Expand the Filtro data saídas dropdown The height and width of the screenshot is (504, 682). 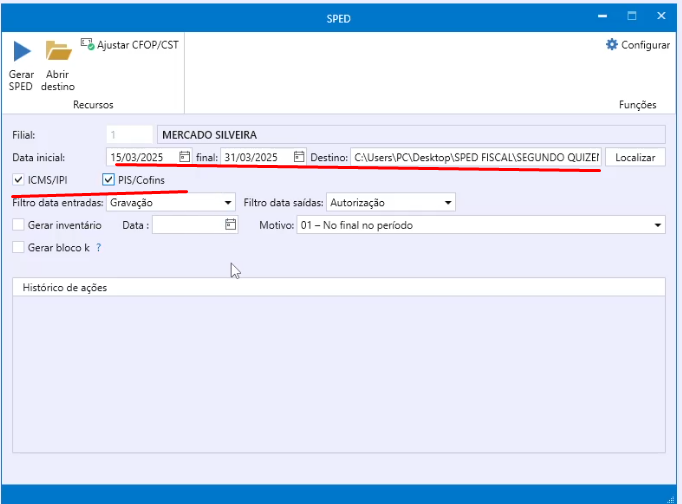[x=448, y=203]
